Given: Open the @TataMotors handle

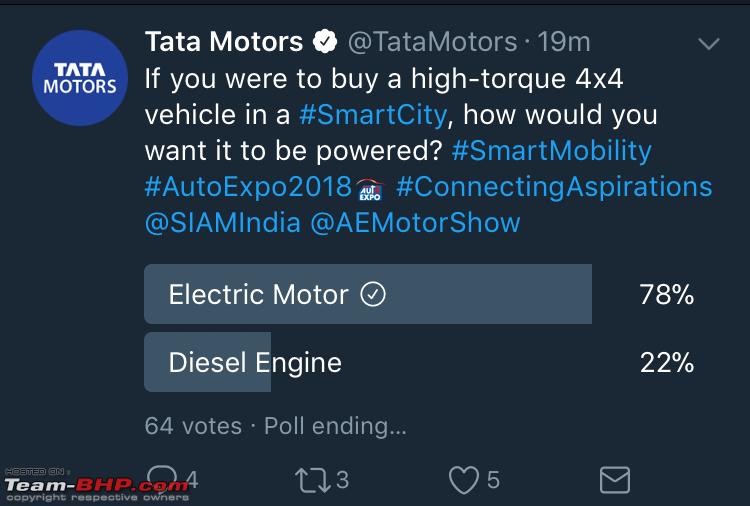Looking at the screenshot, I should point(432,42).
